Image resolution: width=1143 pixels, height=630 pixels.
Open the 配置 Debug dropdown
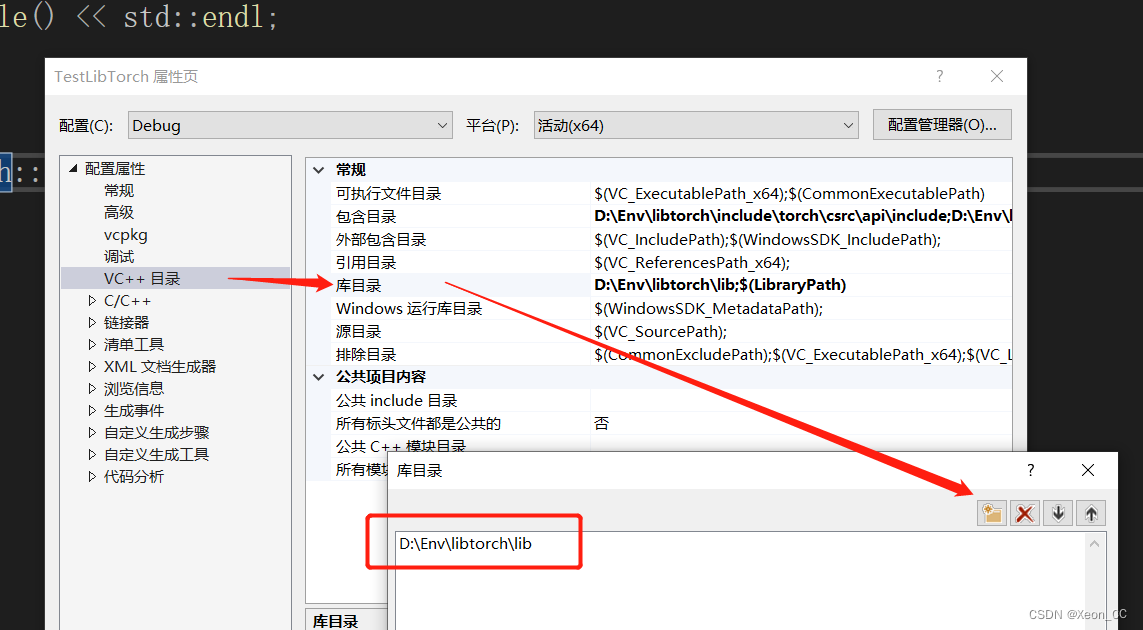[290, 125]
